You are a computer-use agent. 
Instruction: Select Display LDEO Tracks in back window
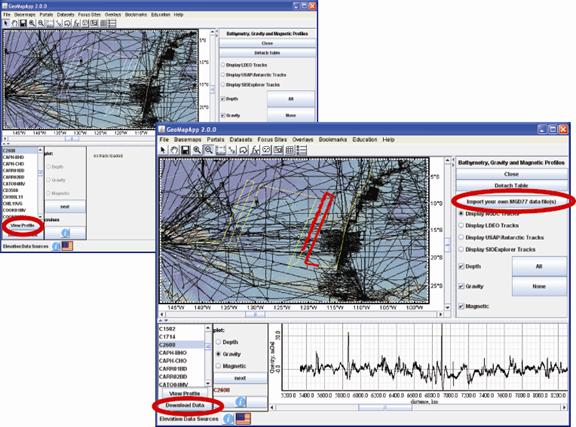[x=223, y=65]
